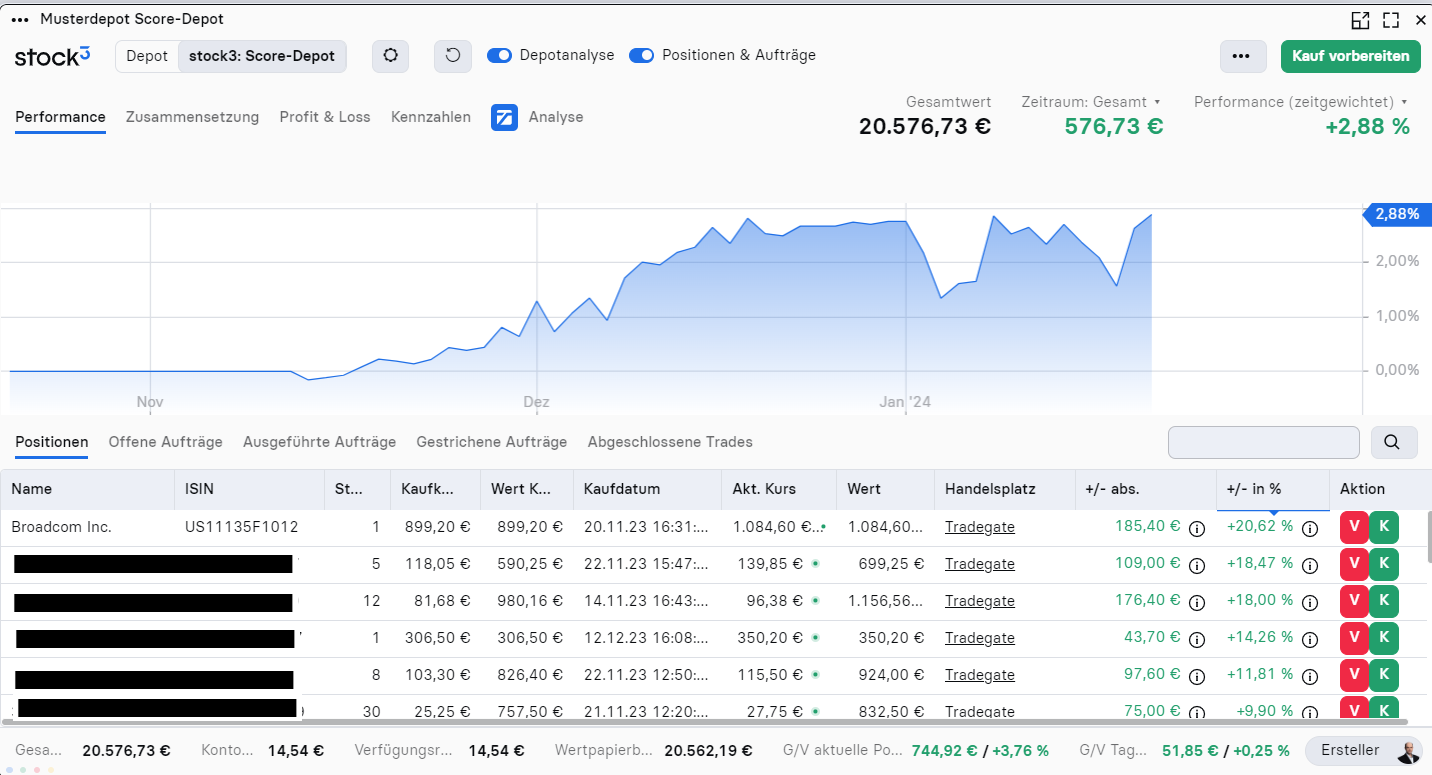The width and height of the screenshot is (1432, 775).
Task: Click Tradegate link in Broadcom row
Action: [979, 527]
